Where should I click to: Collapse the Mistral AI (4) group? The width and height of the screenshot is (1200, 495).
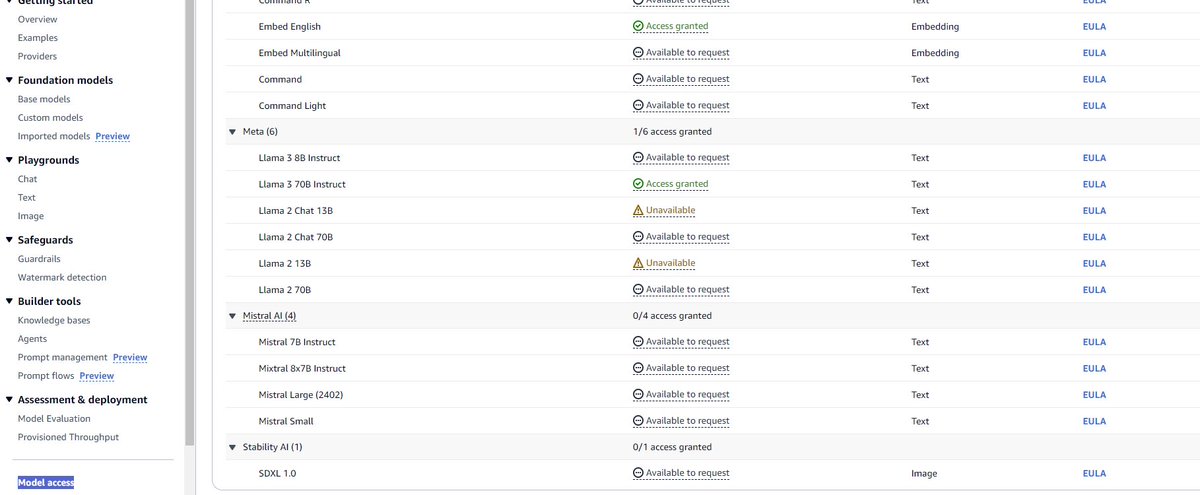click(232, 316)
